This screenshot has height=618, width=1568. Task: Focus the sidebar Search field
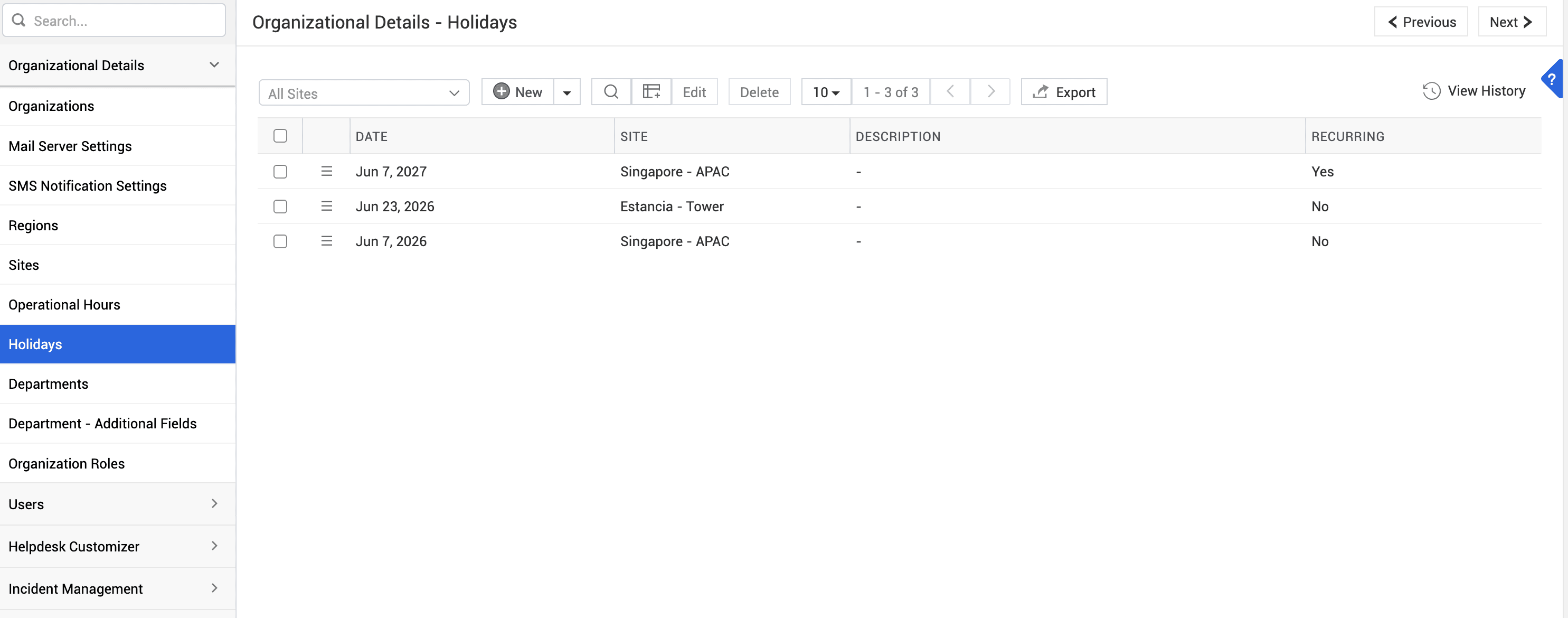[x=114, y=21]
